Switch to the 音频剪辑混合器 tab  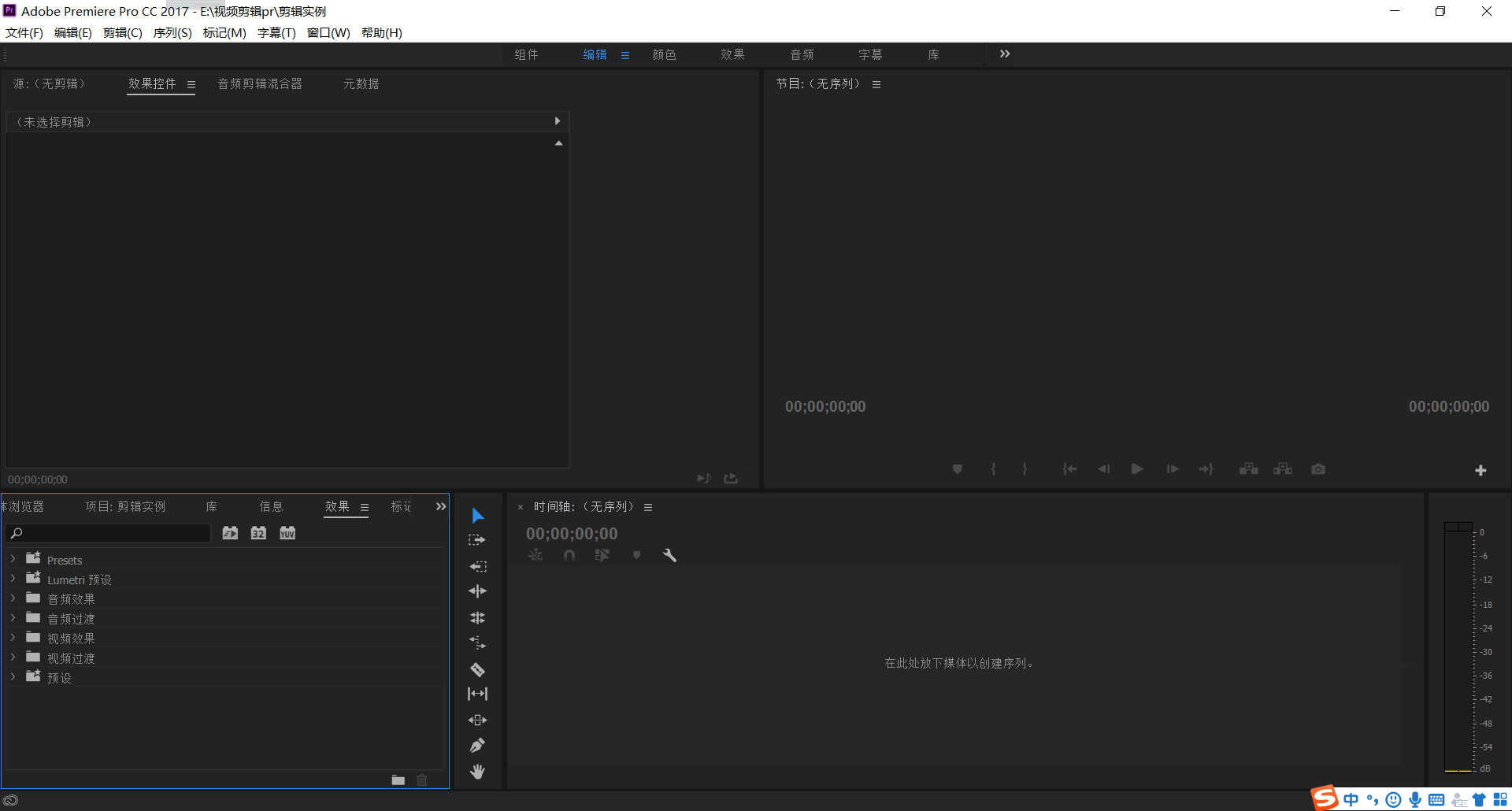(260, 83)
